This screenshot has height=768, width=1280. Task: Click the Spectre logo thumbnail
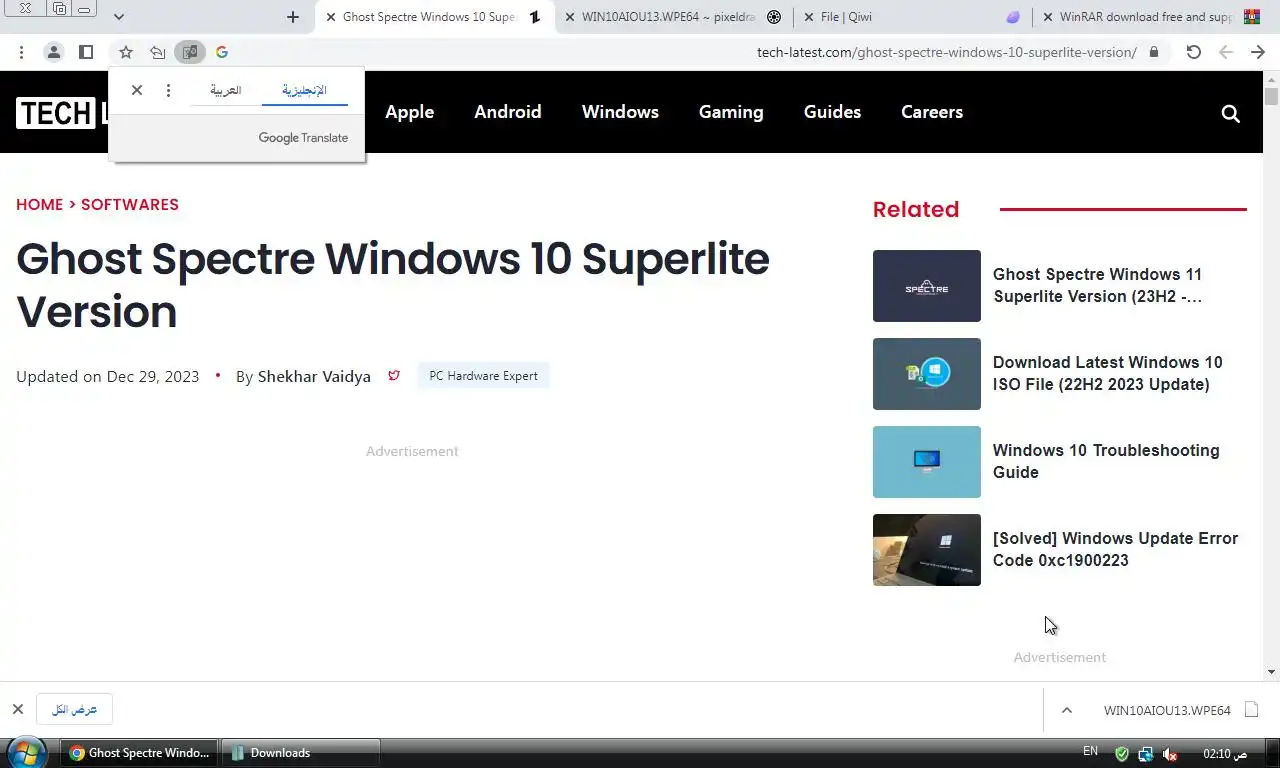tap(927, 286)
